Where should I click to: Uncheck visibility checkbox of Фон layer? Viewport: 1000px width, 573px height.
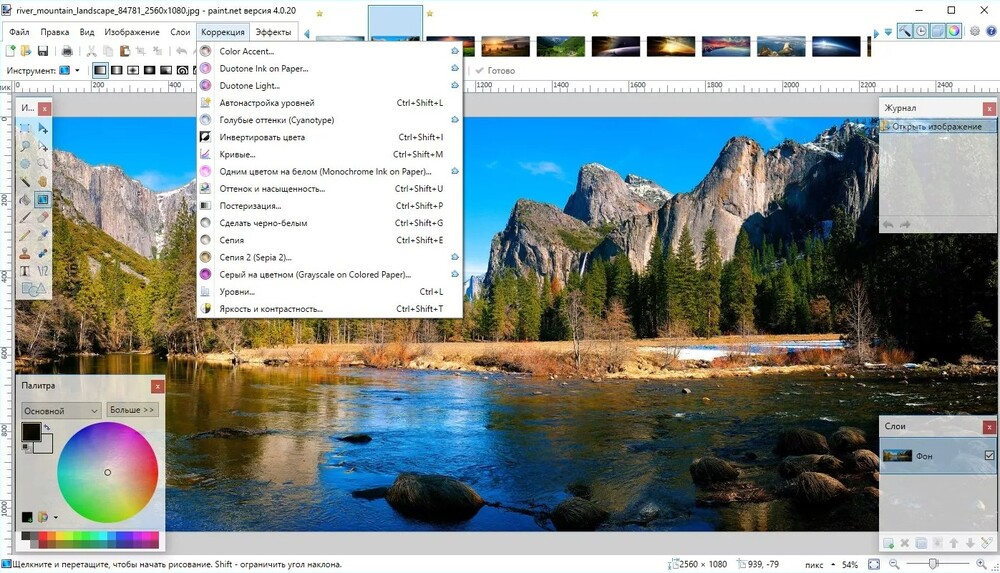coord(989,455)
